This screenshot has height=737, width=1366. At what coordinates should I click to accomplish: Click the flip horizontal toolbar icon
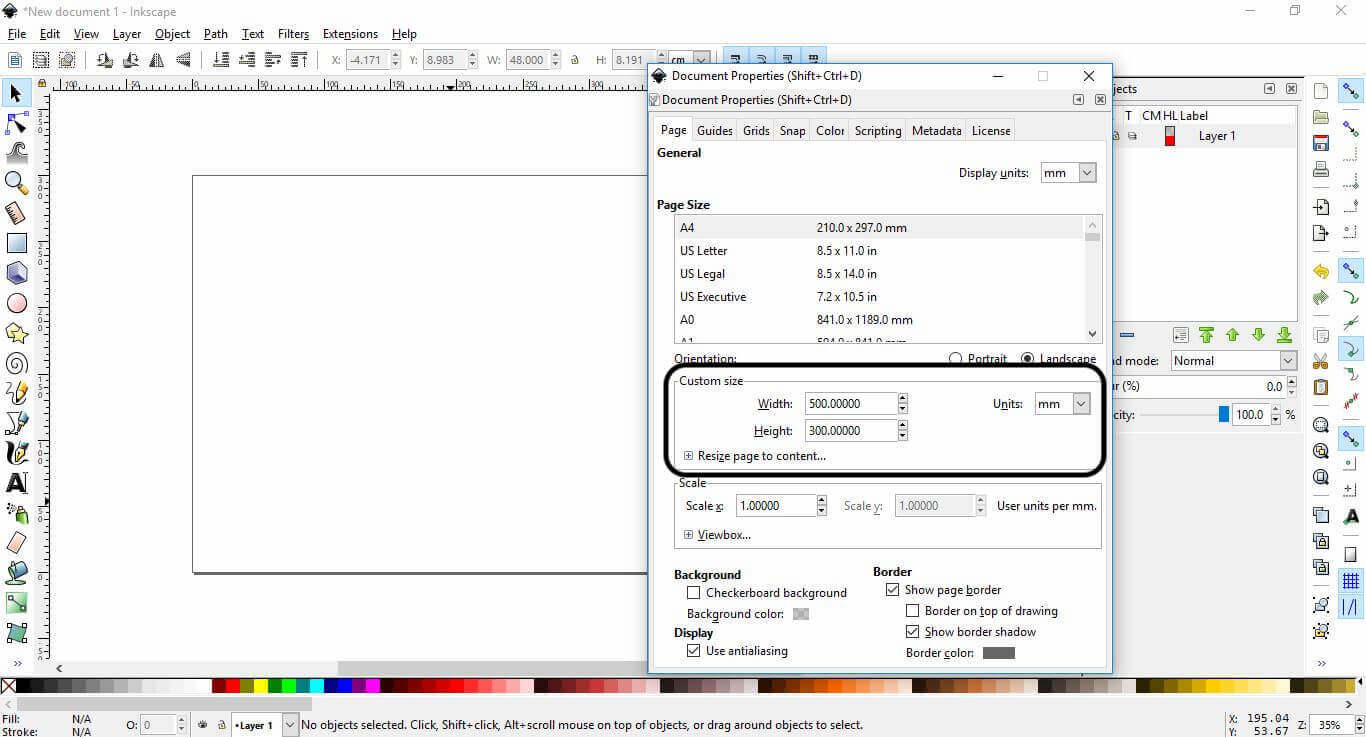[x=157, y=60]
